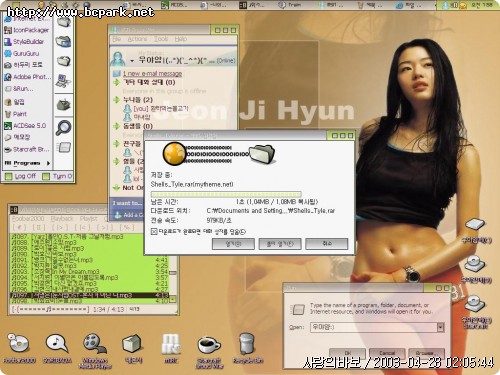
Task: Click 열기 button in download dialog
Action: (233, 244)
